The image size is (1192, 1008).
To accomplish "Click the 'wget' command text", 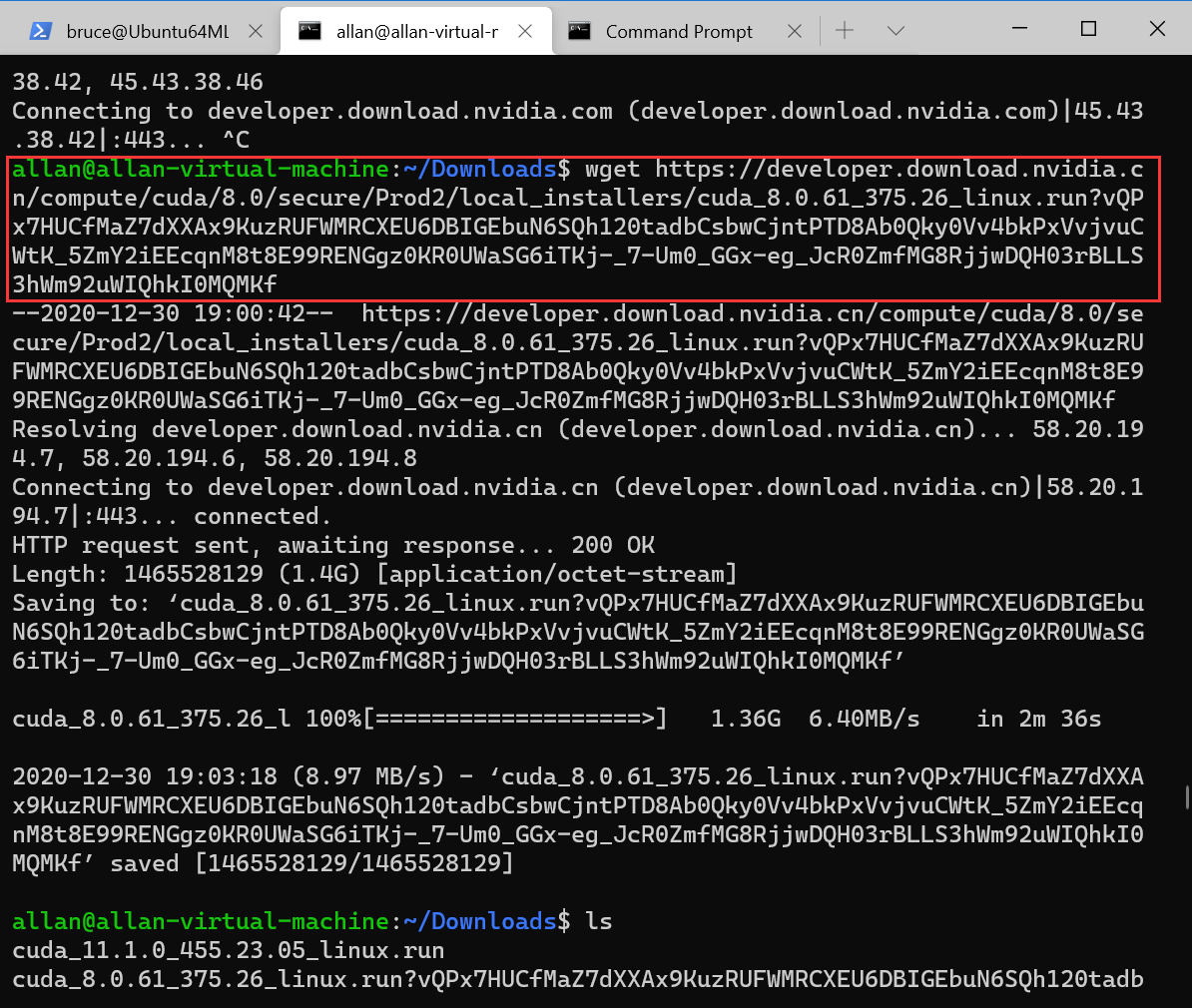I will pos(612,169).
